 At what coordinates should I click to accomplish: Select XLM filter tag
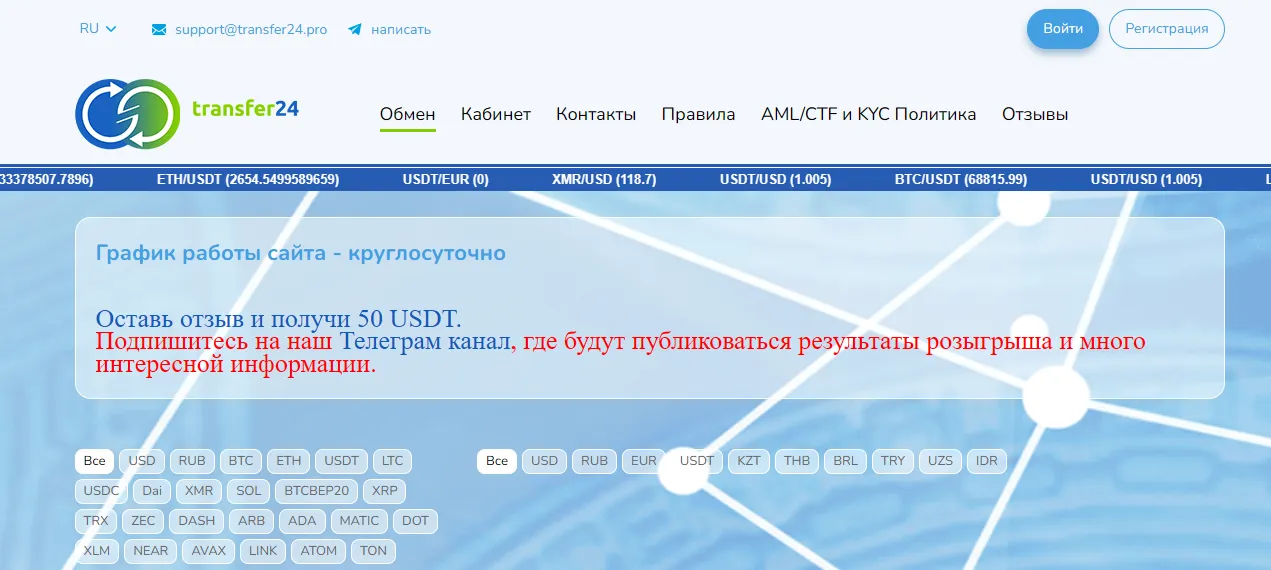97,551
